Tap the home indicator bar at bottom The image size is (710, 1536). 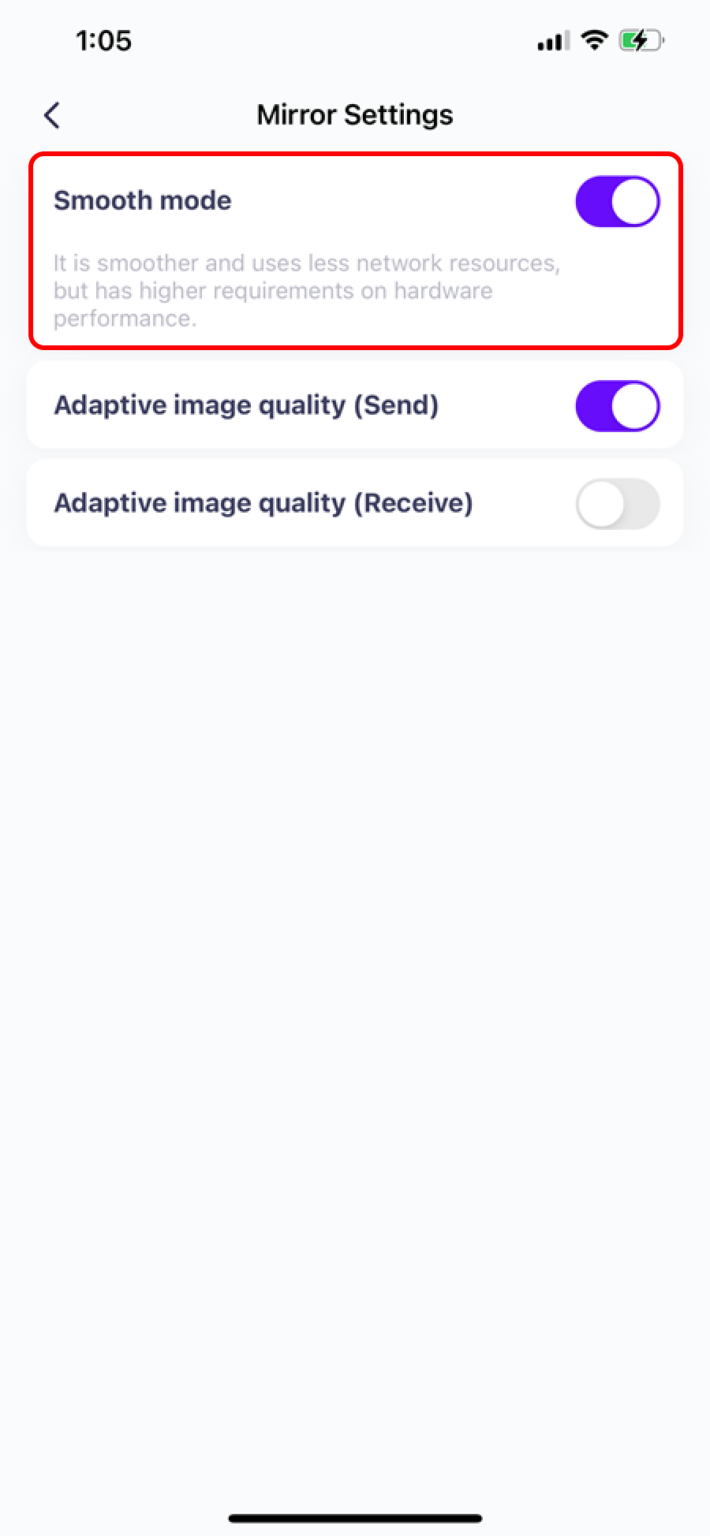(355, 1516)
